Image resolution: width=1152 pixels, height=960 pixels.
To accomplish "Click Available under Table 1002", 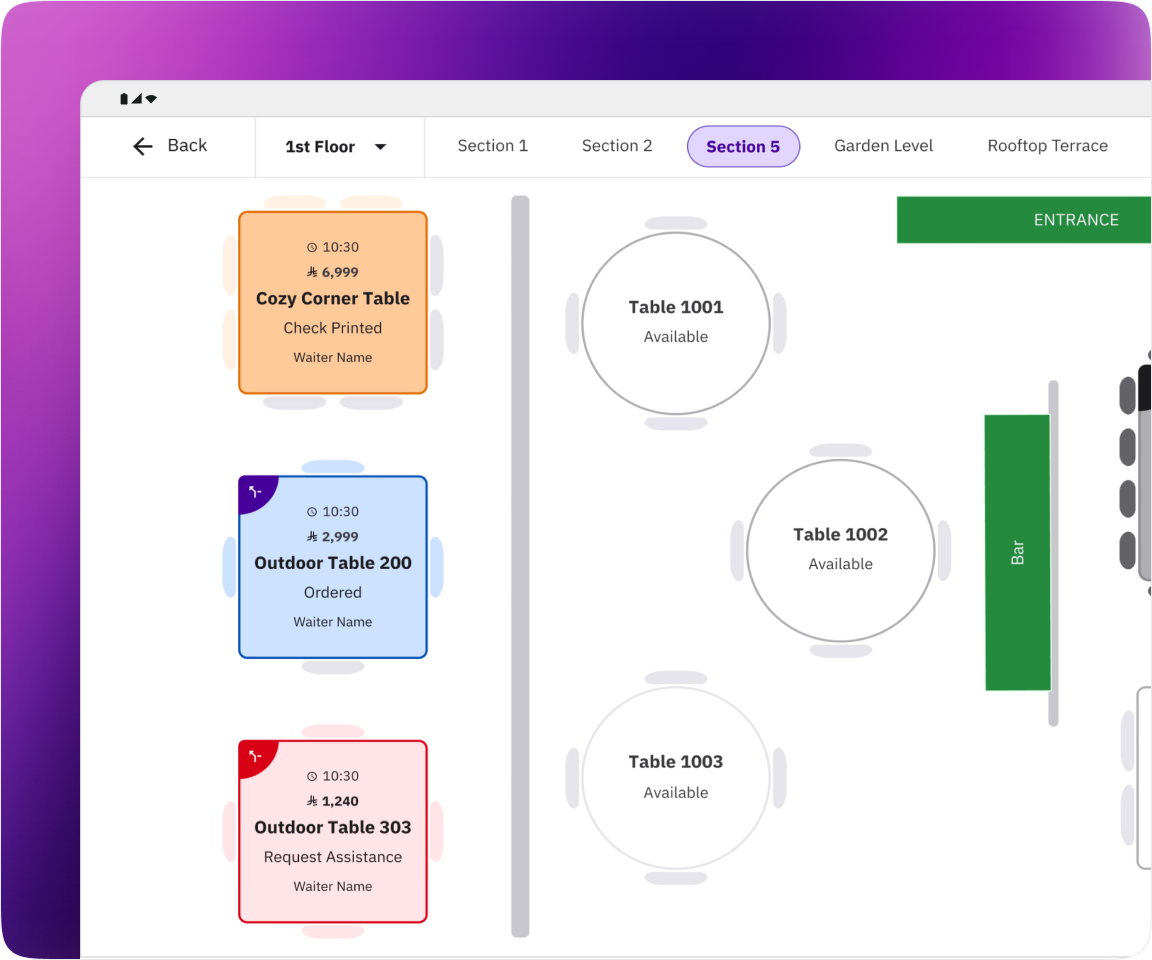I will coord(840,564).
